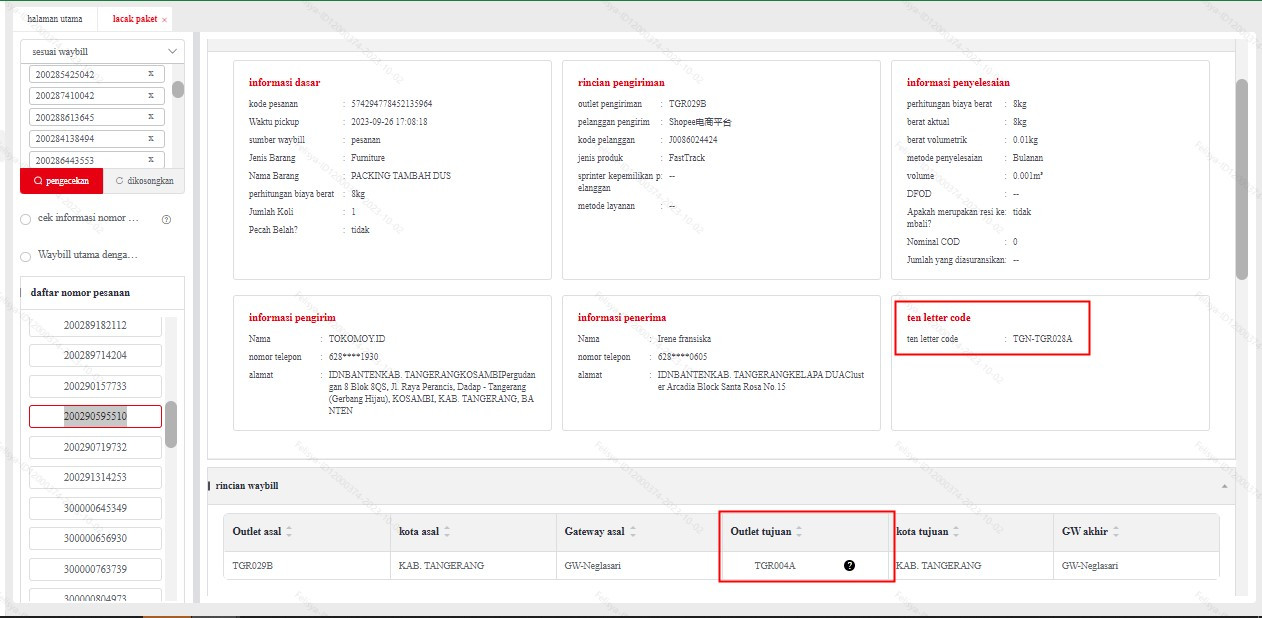Screen dimensions: 1262x618
Task: Click outlet pengiriman value TGR029B
Action: [x=688, y=103]
